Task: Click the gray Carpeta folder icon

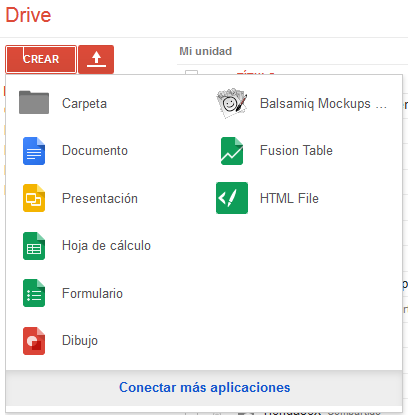Action: click(34, 102)
